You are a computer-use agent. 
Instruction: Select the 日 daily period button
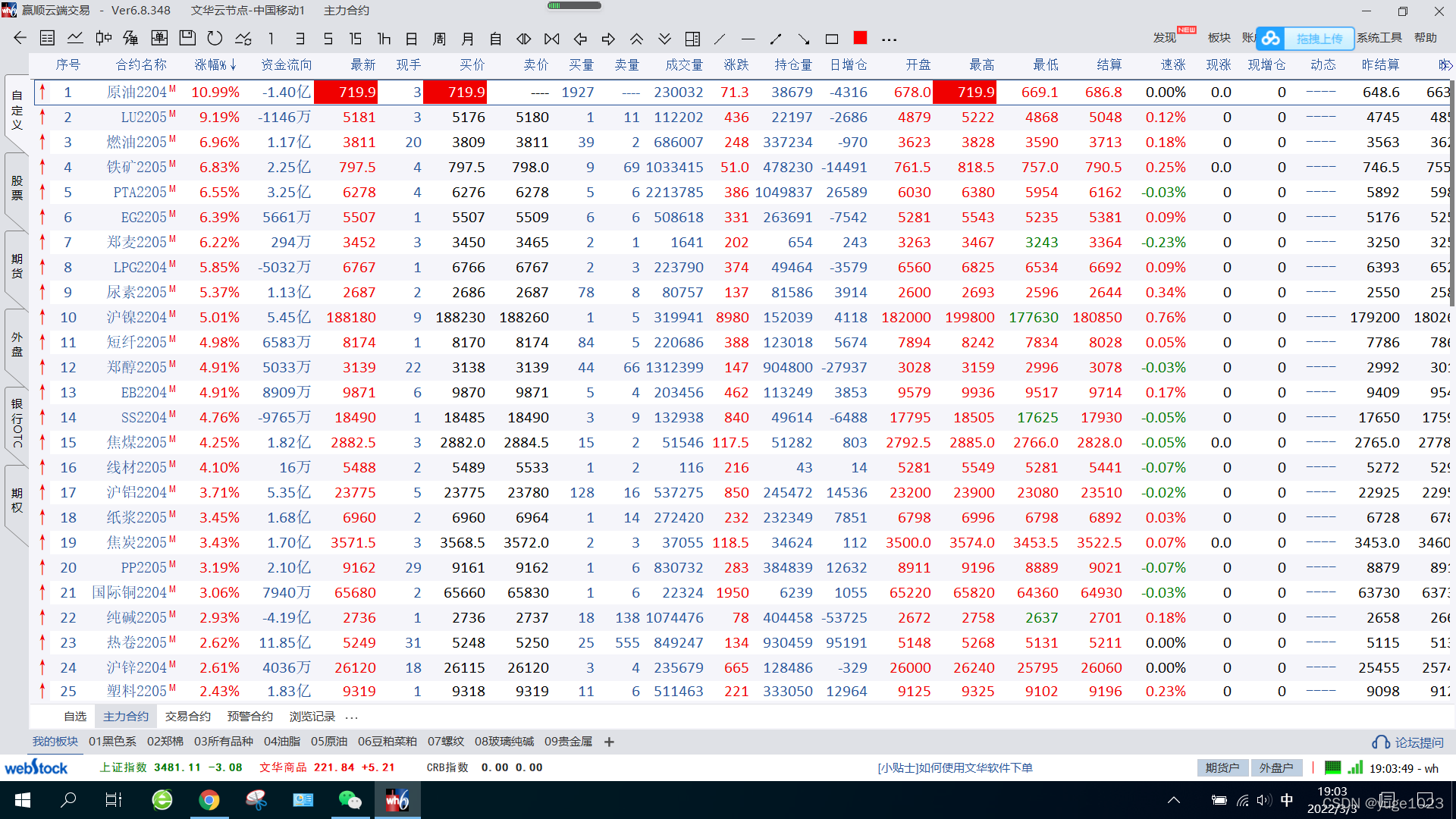pyautogui.click(x=411, y=38)
